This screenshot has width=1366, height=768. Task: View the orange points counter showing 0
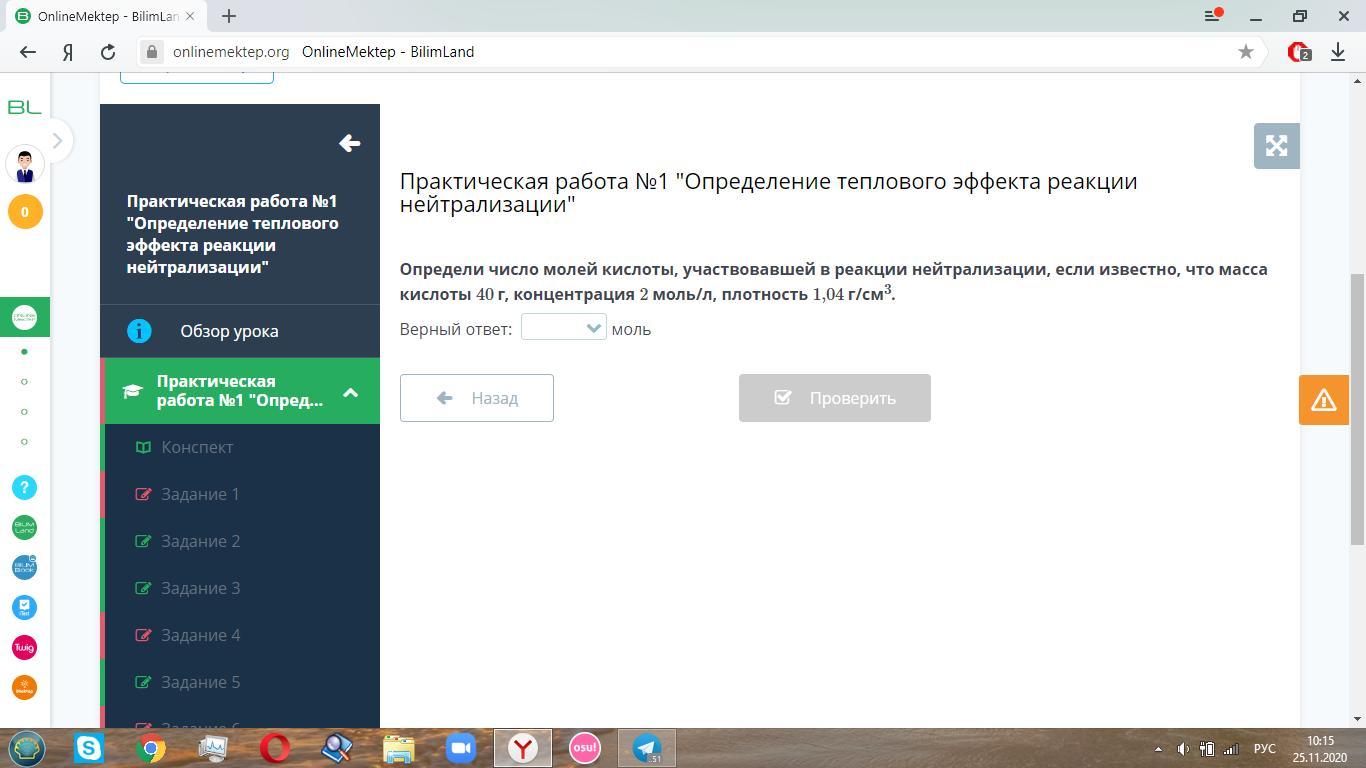tap(25, 212)
